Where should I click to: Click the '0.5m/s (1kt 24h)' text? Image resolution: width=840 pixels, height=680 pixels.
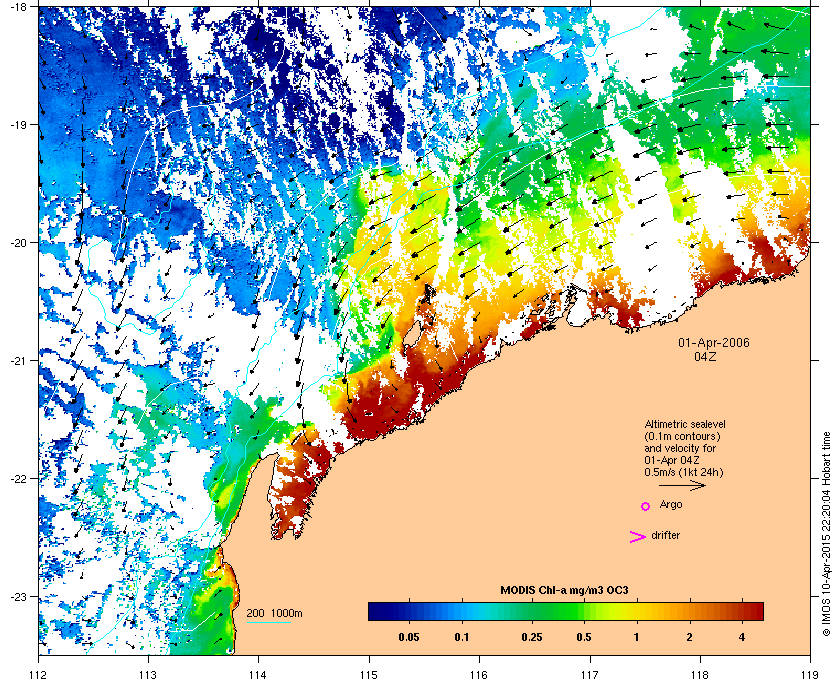(x=684, y=472)
